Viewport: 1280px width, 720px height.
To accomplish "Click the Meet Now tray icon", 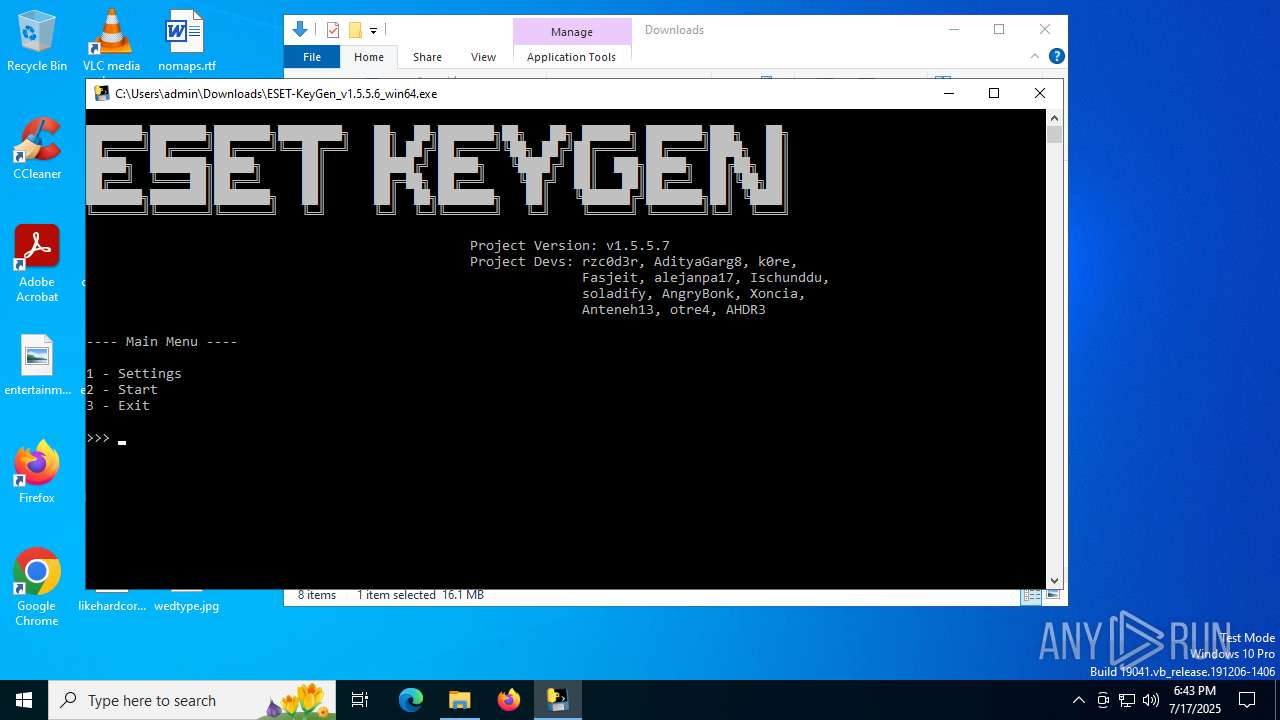I will point(1103,700).
